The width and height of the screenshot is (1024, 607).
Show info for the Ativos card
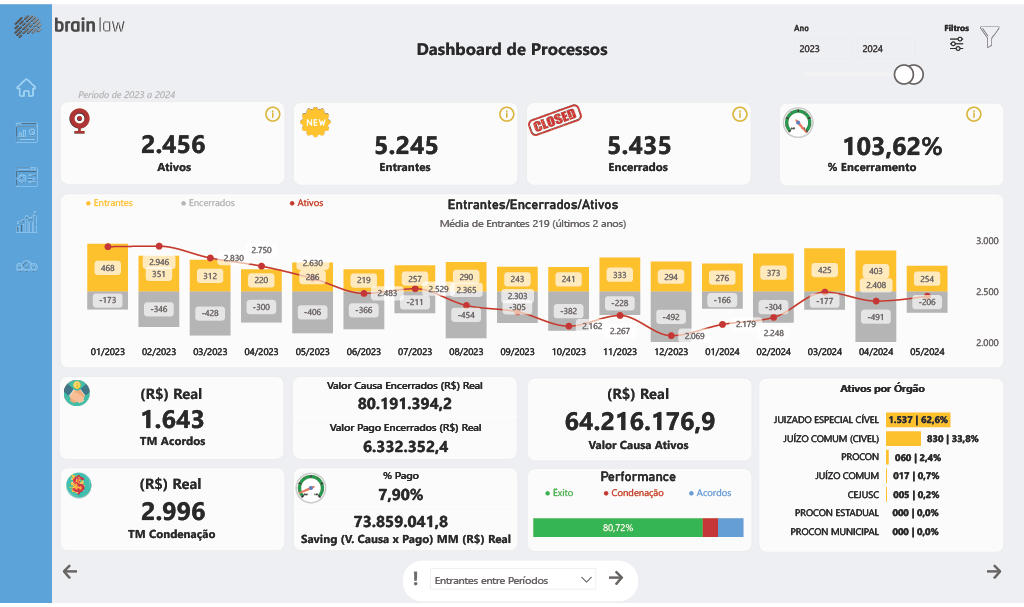click(x=272, y=114)
